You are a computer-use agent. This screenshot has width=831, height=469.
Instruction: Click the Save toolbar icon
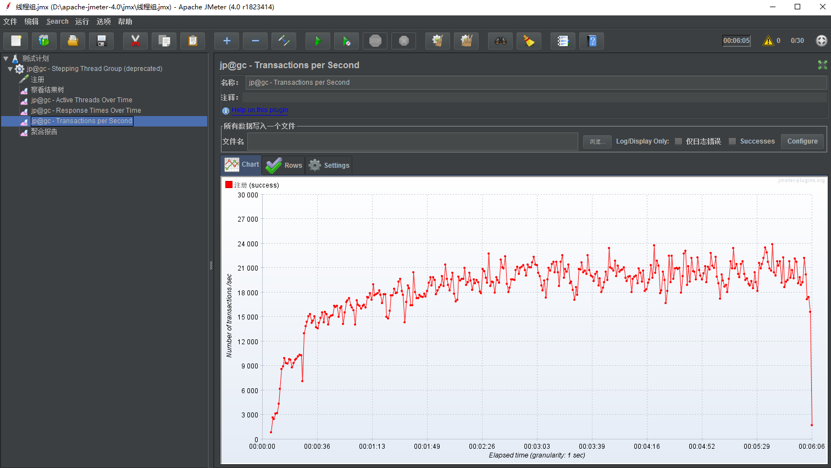point(101,41)
